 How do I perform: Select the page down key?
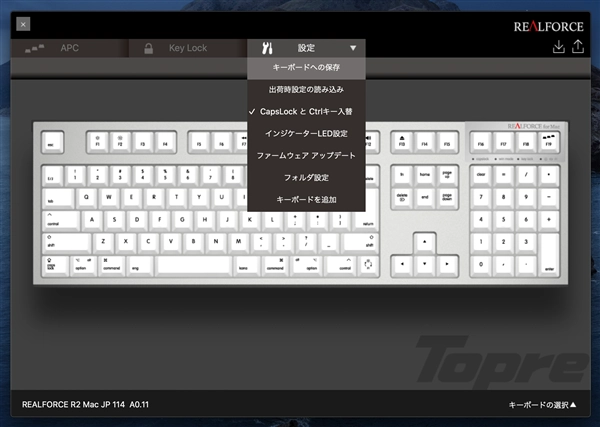[x=447, y=197]
